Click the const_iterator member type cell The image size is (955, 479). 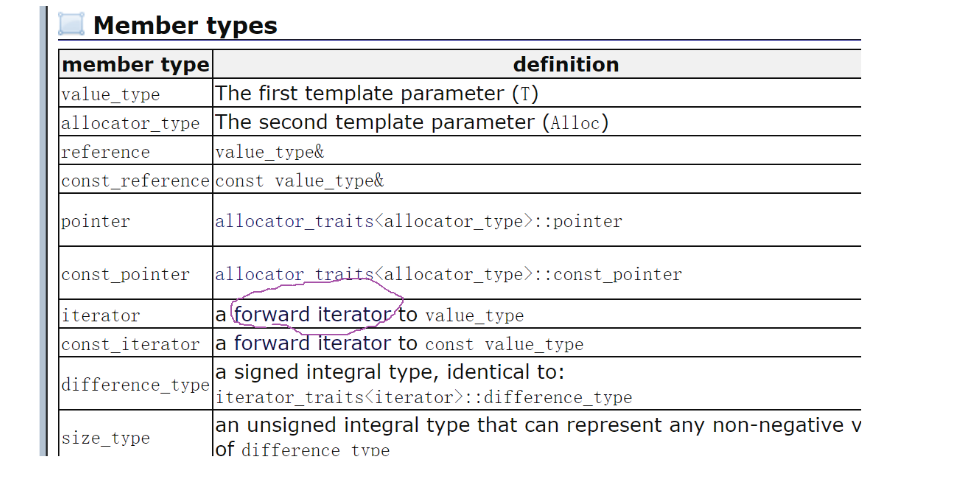pos(130,344)
